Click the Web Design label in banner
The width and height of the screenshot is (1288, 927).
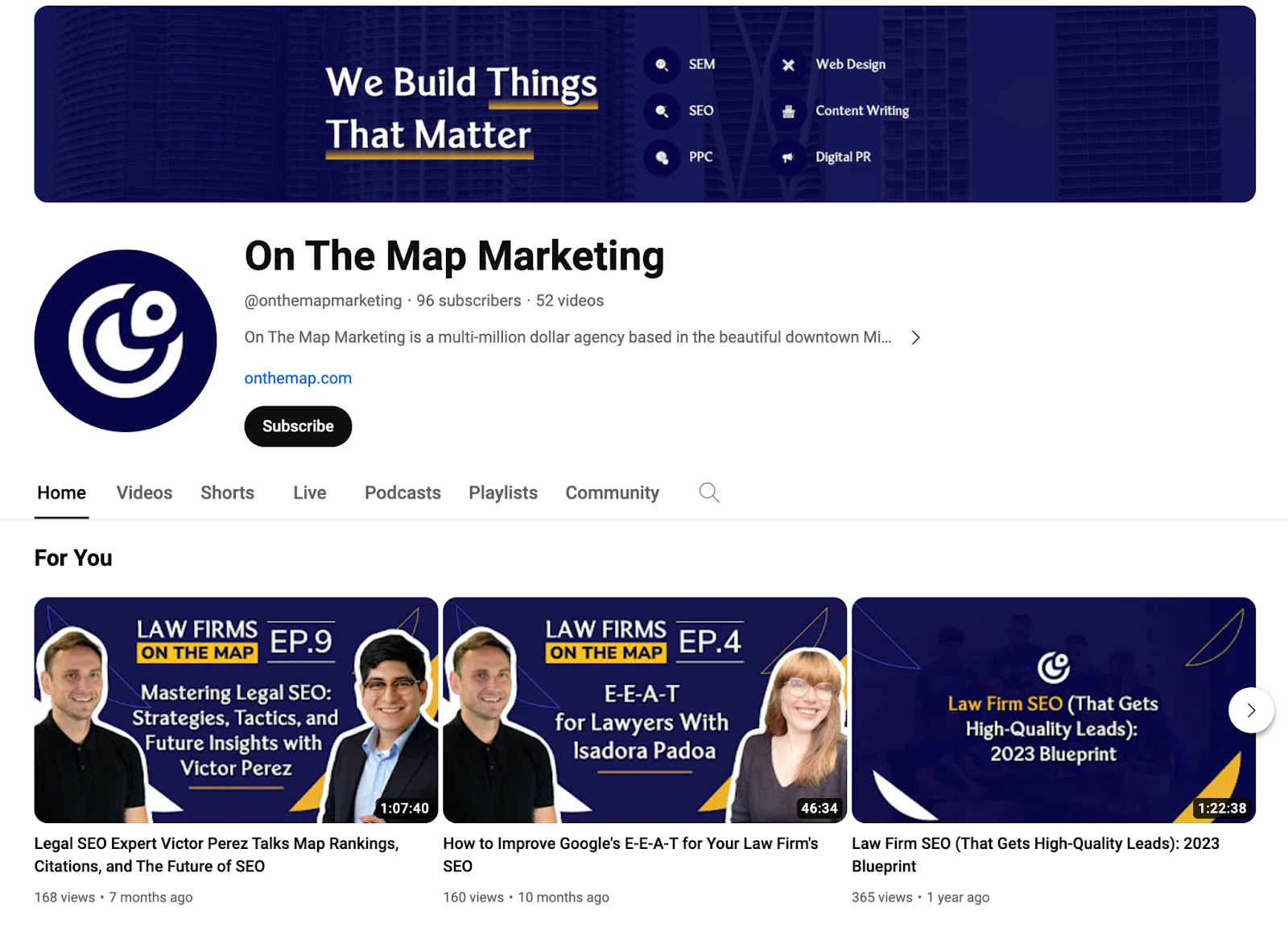tap(850, 64)
